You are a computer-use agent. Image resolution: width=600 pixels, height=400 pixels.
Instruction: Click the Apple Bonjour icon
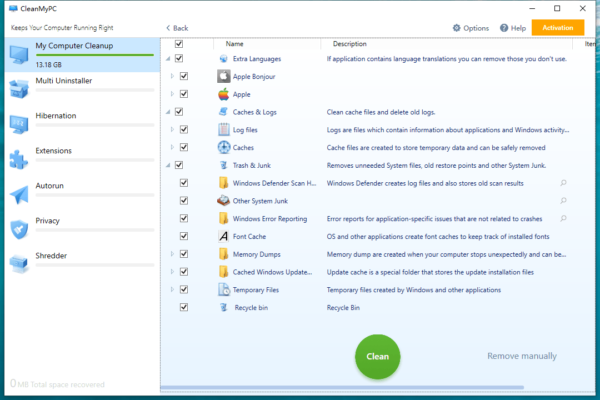click(x=224, y=76)
